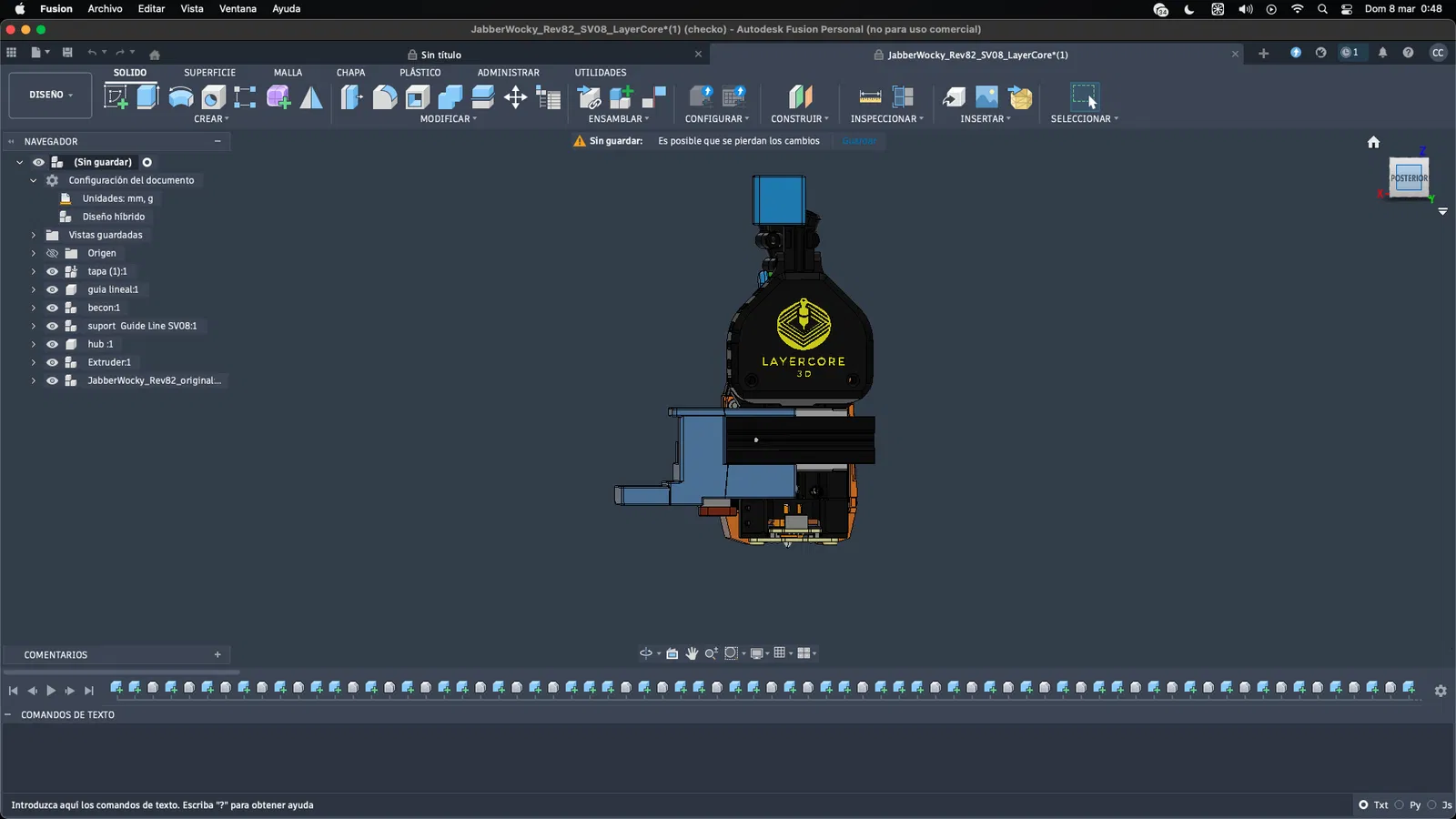Switch to the UTILIDADES tab

click(601, 73)
